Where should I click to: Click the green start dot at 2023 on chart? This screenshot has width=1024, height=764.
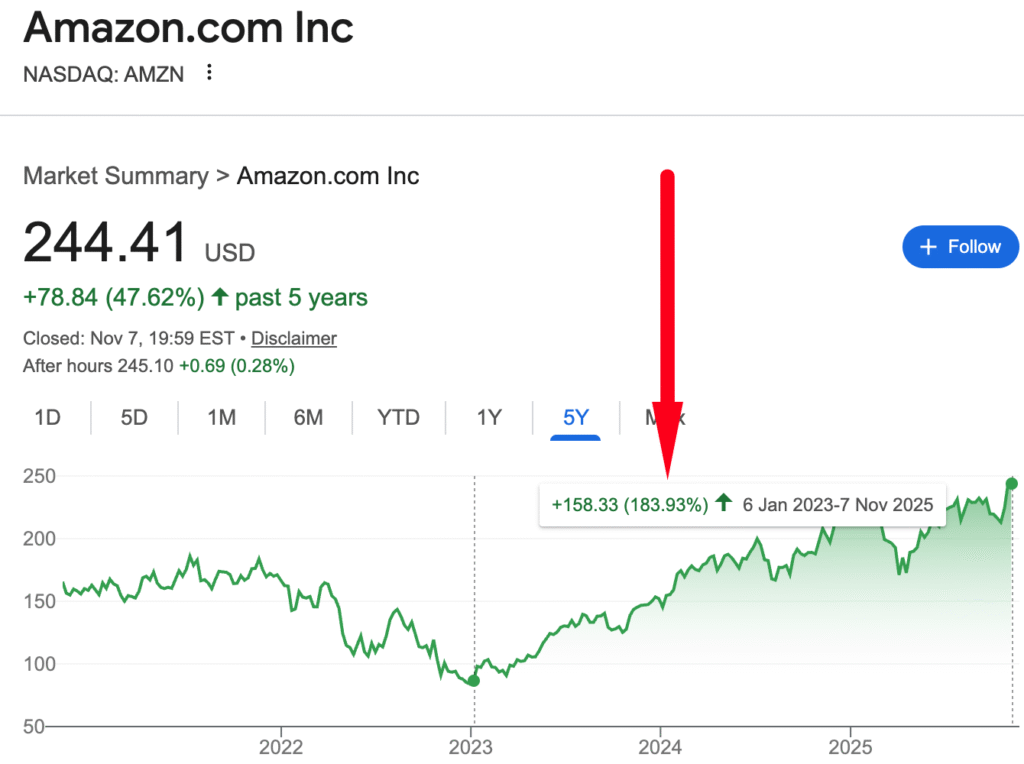[474, 680]
